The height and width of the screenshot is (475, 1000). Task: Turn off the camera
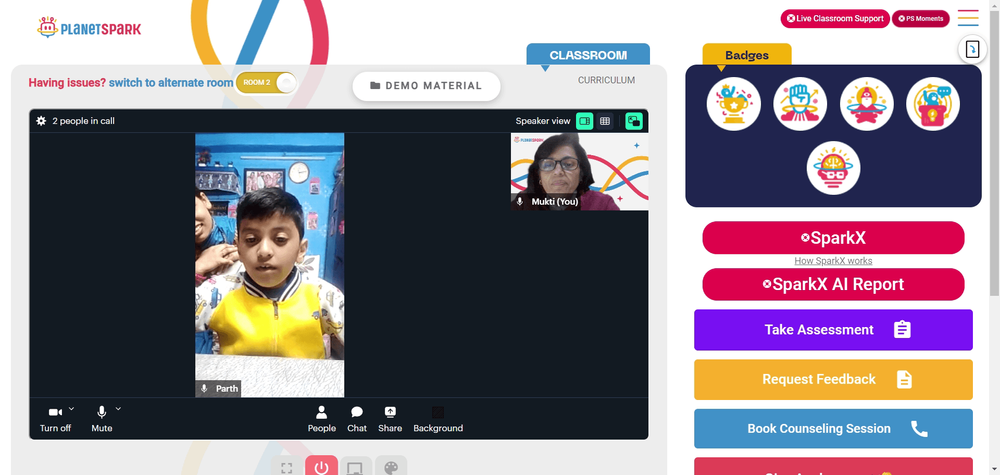(x=55, y=420)
